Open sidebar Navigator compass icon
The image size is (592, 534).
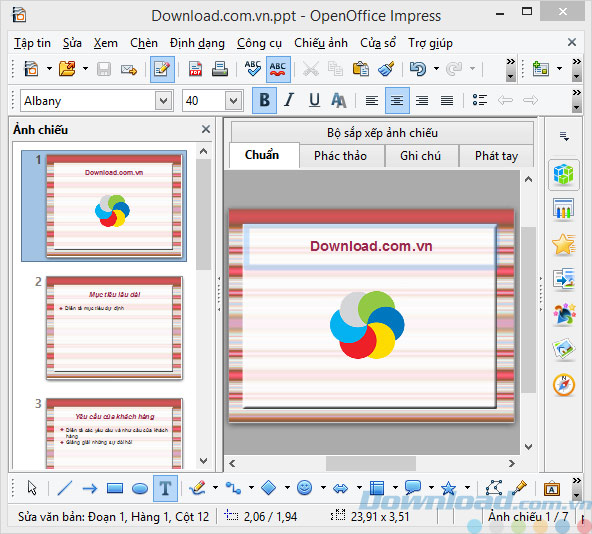click(564, 385)
